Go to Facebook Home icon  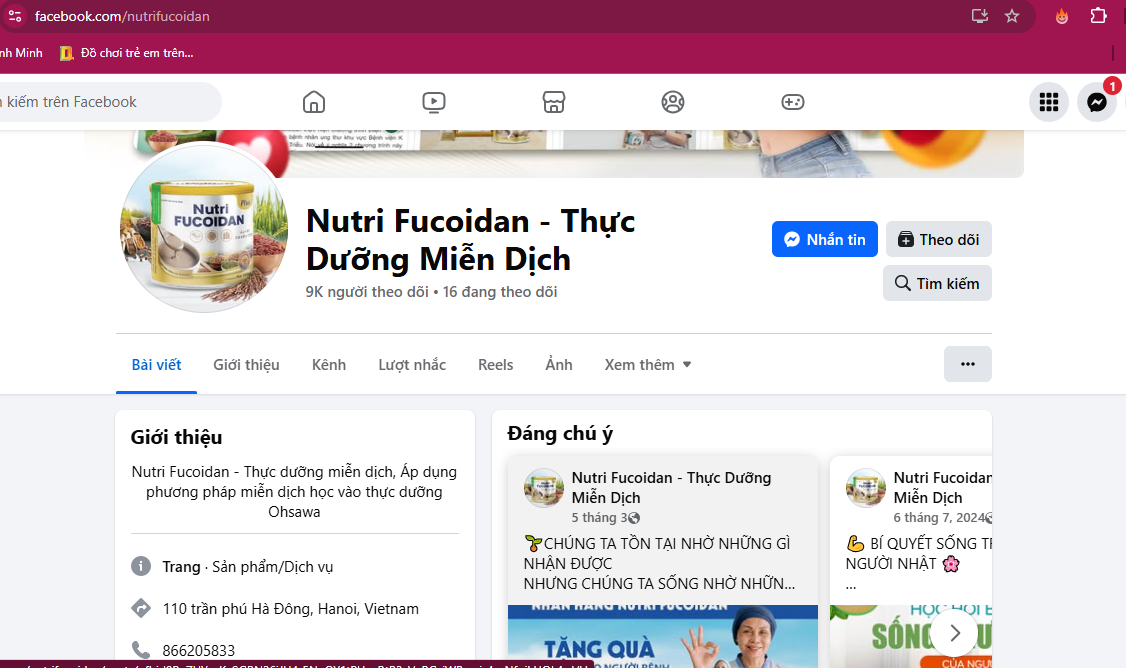pos(314,102)
